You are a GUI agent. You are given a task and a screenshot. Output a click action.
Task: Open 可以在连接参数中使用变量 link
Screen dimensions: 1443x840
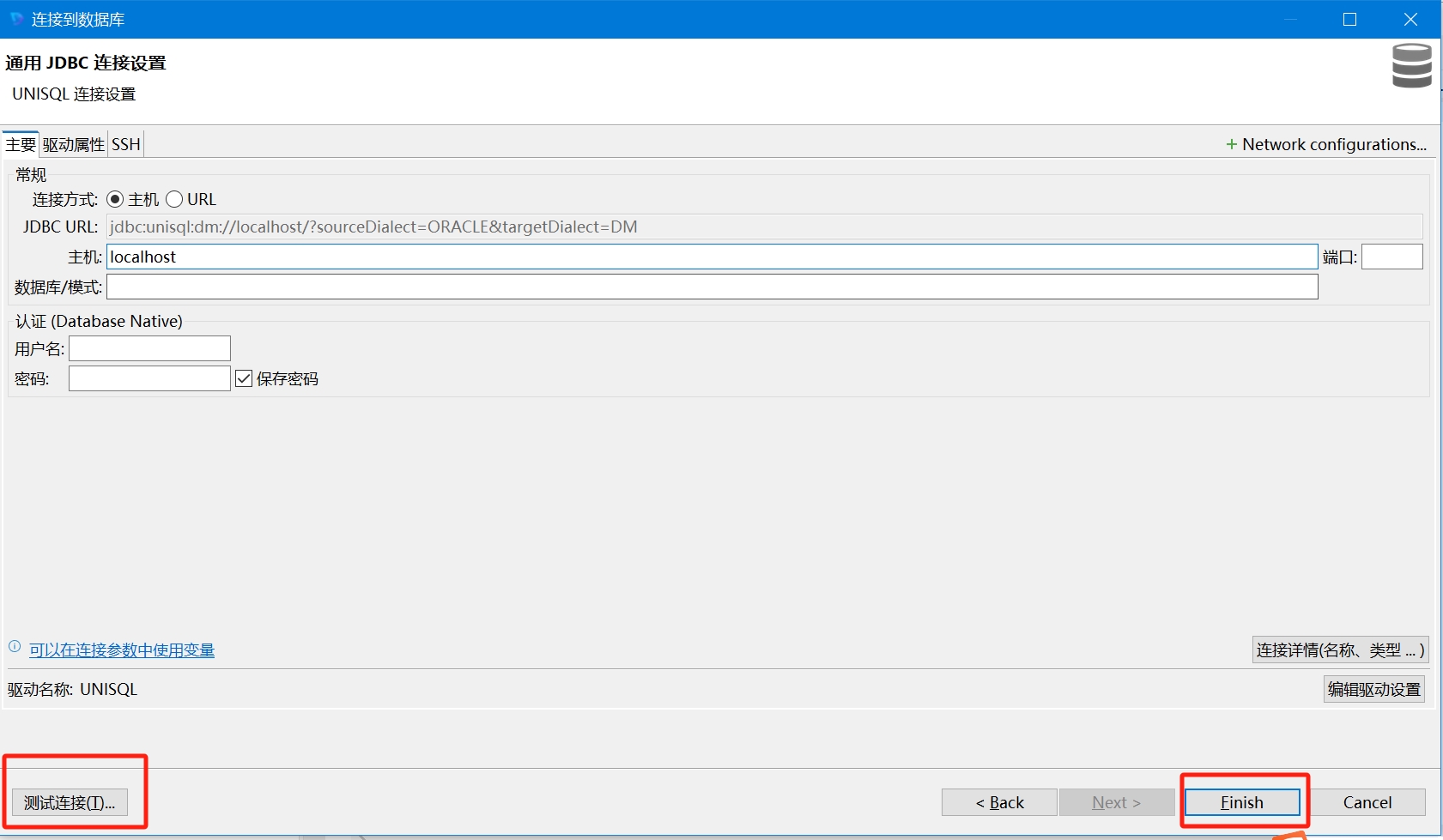[x=122, y=650]
